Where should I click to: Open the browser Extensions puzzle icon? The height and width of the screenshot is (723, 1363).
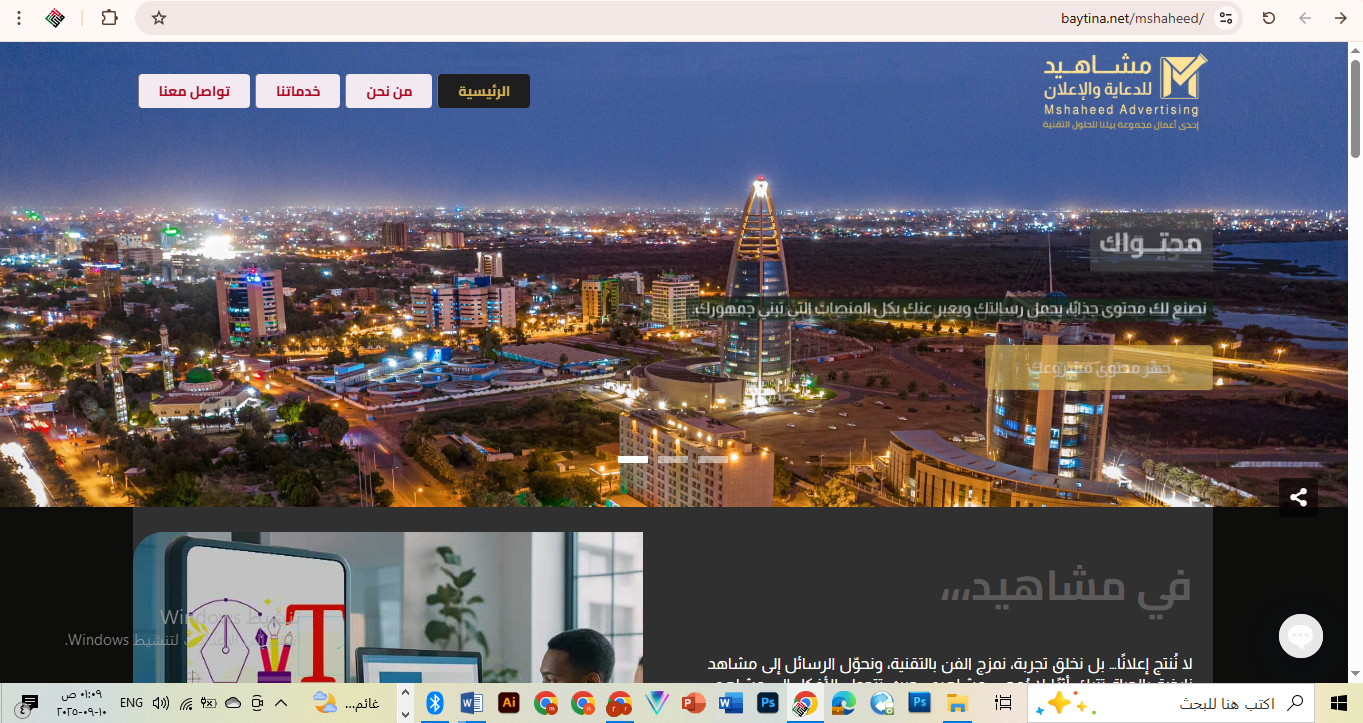point(110,18)
